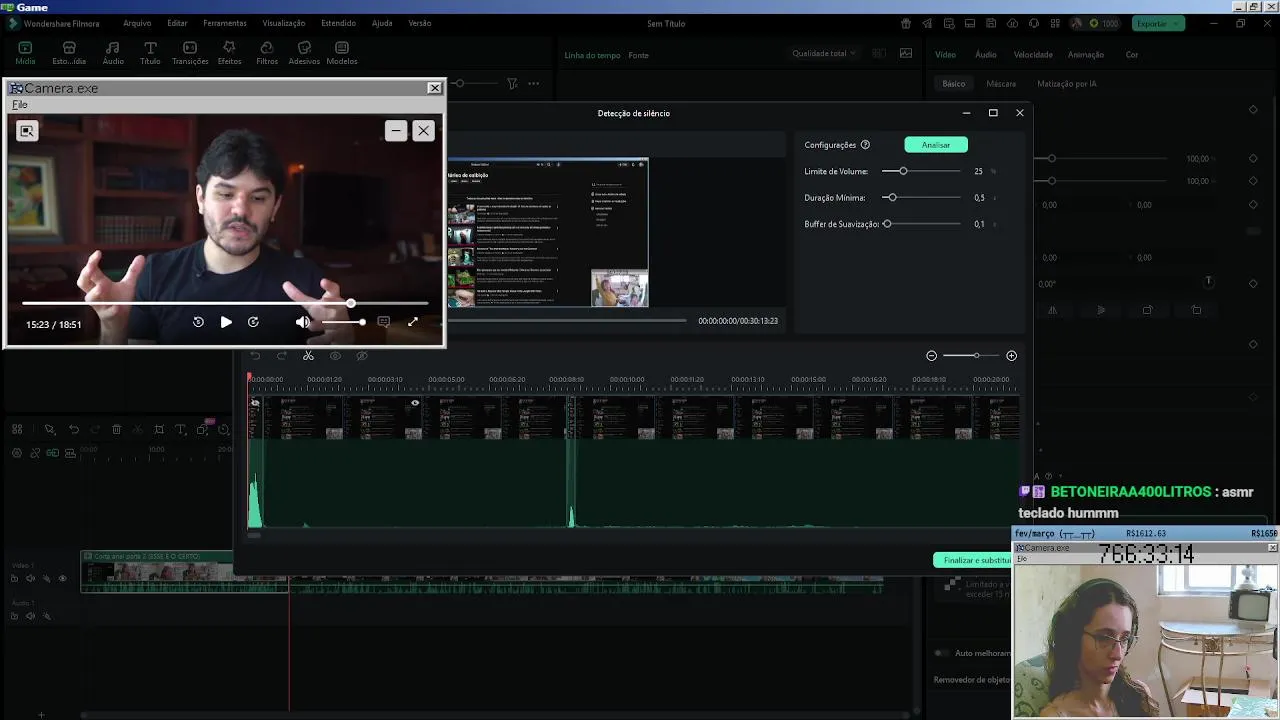
Task: Toggle the Auto melhoramento switch
Action: [941, 653]
